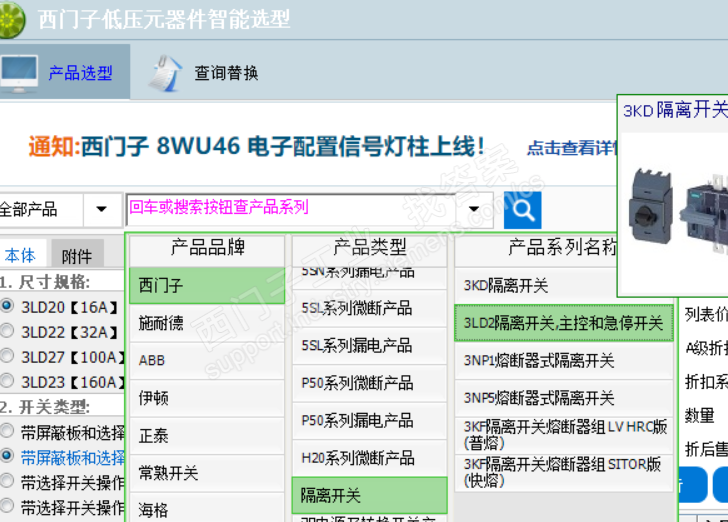Select product type 5SL系列微断产品
Screen dimensions: 728x522
coord(370,308)
